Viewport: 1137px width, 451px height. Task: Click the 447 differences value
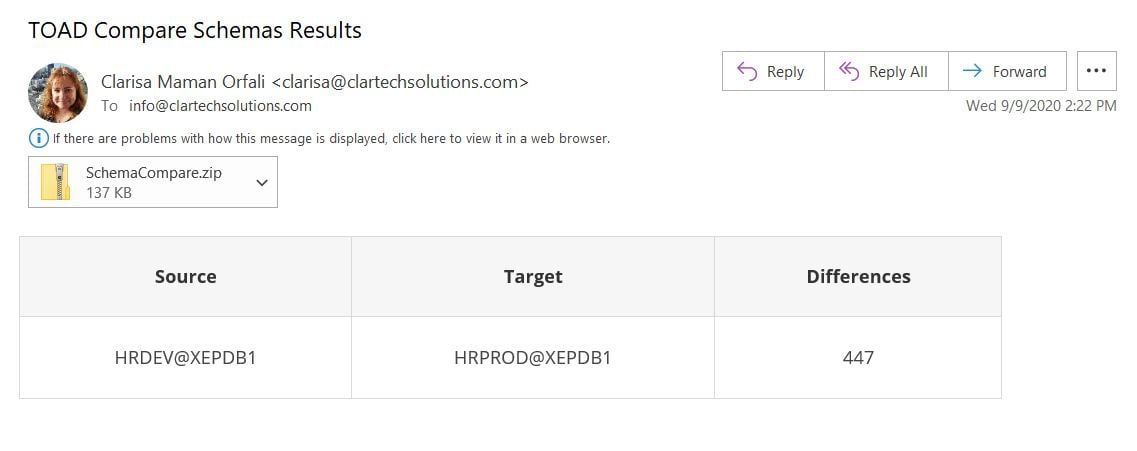859,357
